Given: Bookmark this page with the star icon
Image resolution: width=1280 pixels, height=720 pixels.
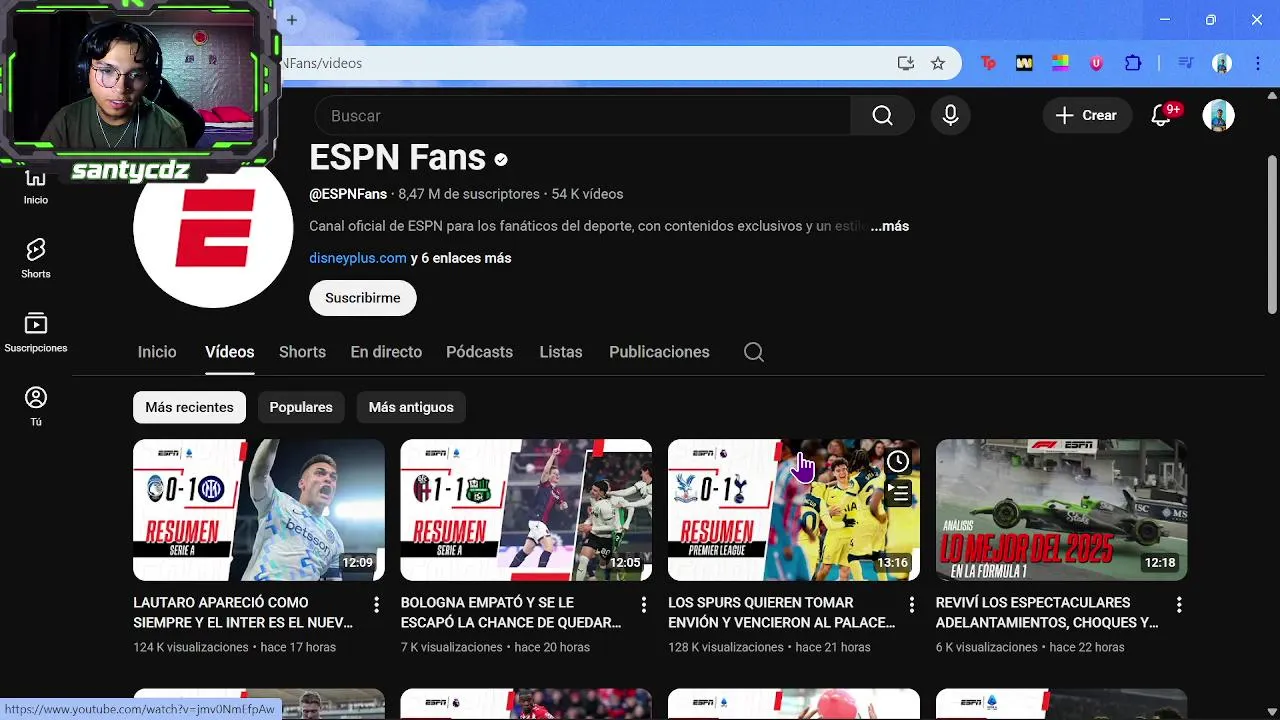Looking at the screenshot, I should 938,63.
